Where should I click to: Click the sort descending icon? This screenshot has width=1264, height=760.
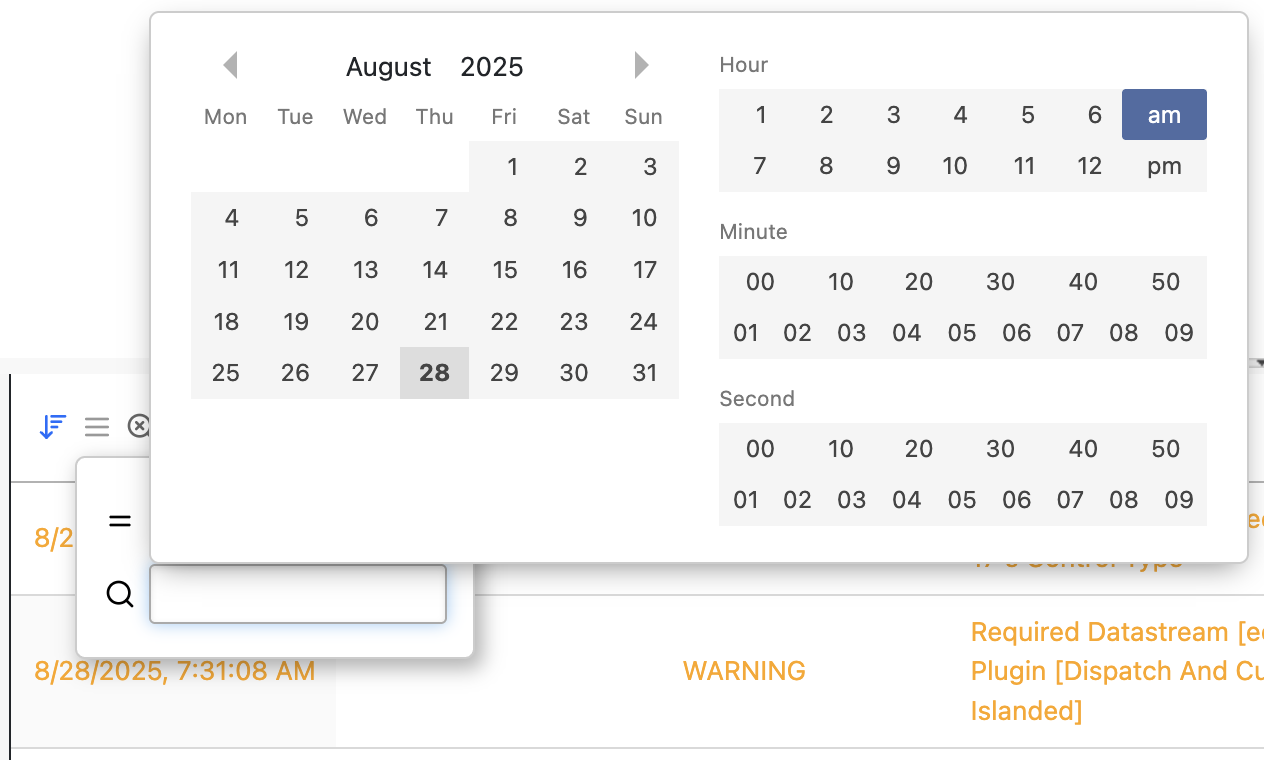[x=52, y=427]
